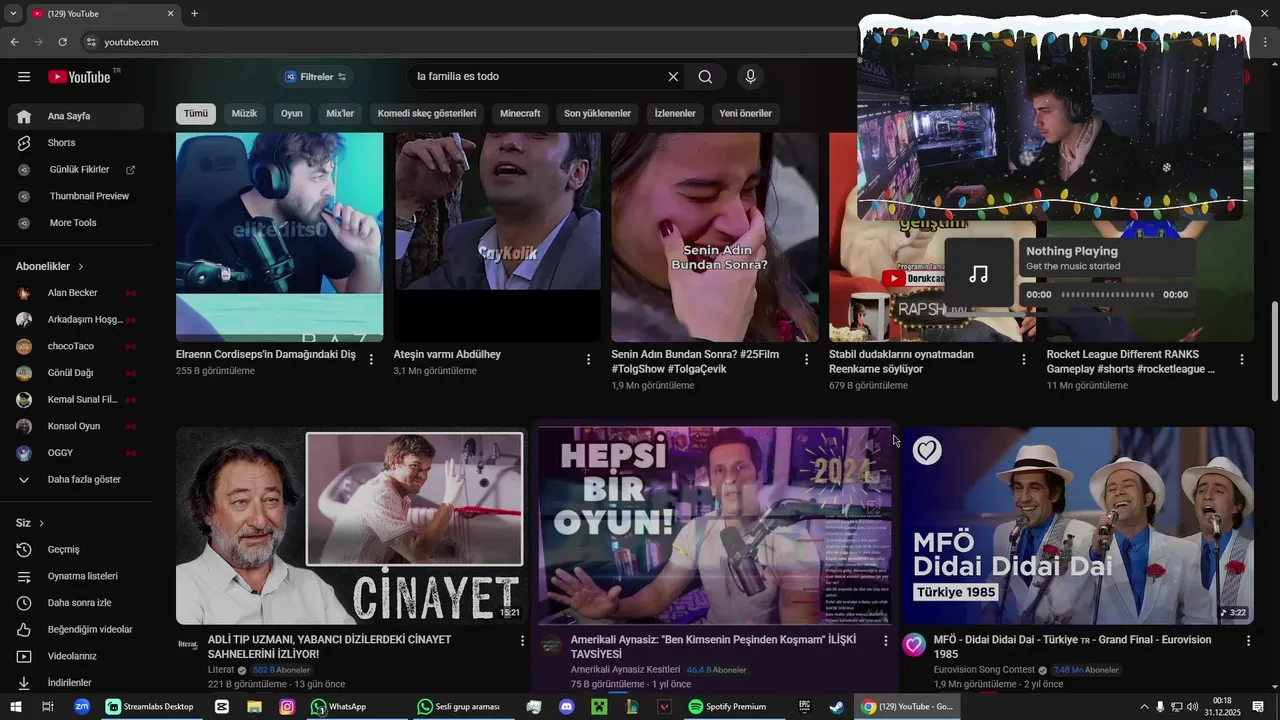This screenshot has width=1280, height=720.
Task: Open the chocoTaco subscription channel
Action: pyautogui.click(x=76, y=346)
